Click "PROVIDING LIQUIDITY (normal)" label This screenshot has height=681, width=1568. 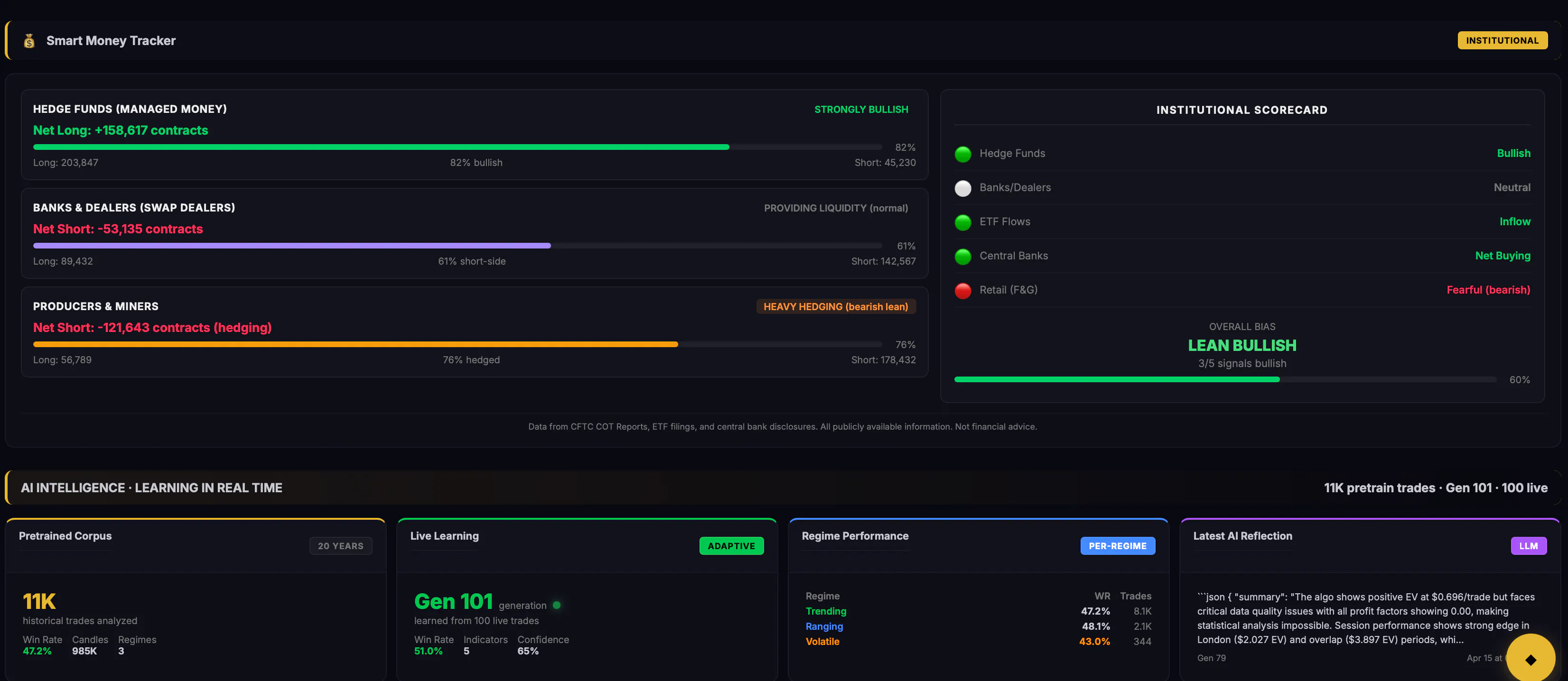[836, 208]
